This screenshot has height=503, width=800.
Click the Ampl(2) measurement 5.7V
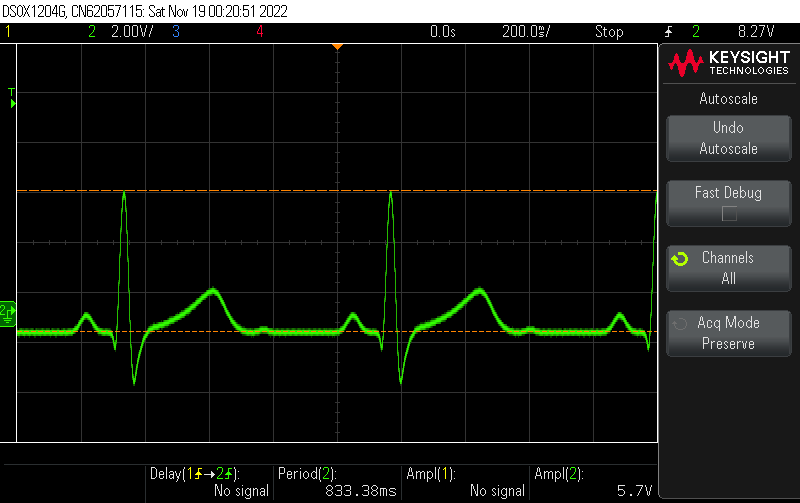[592, 482]
